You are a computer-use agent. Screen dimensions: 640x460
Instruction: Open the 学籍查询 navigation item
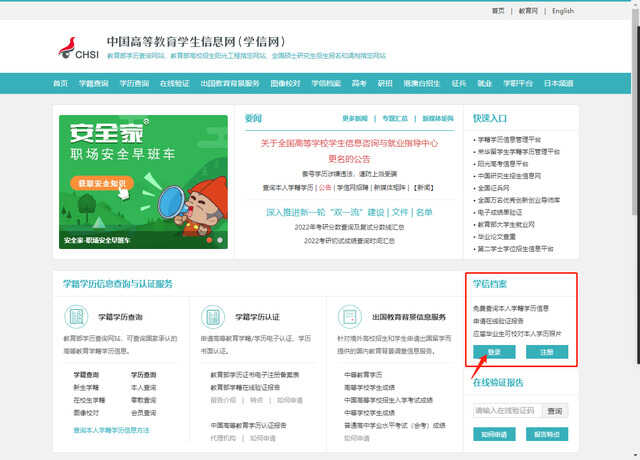(94, 84)
